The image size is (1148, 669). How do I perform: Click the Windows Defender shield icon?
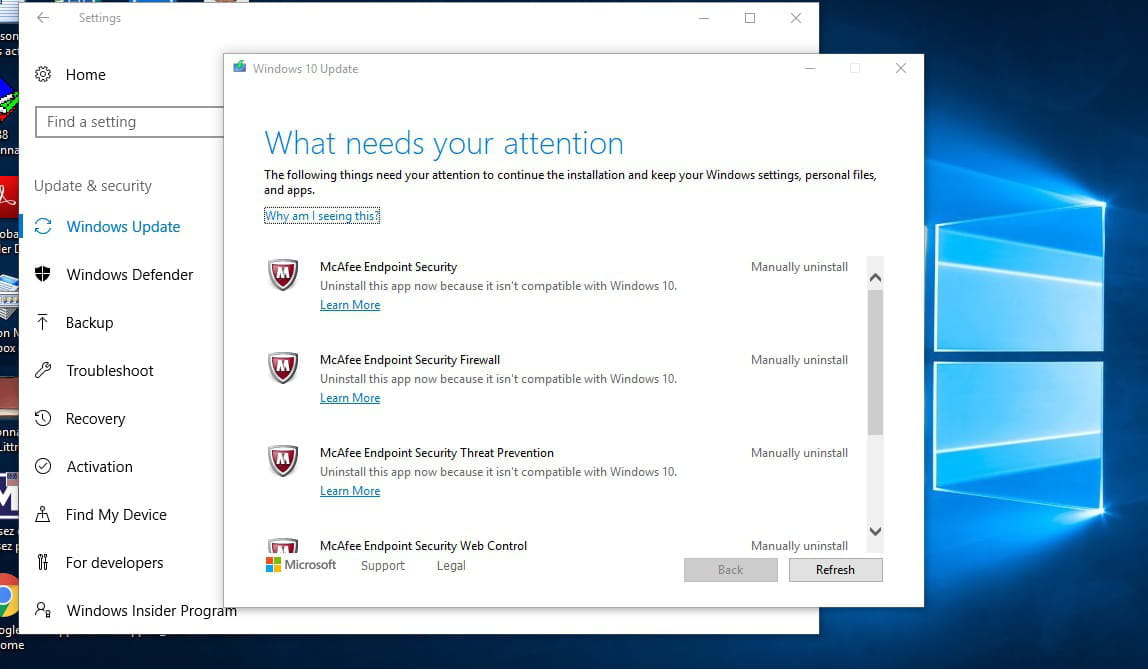pos(43,274)
